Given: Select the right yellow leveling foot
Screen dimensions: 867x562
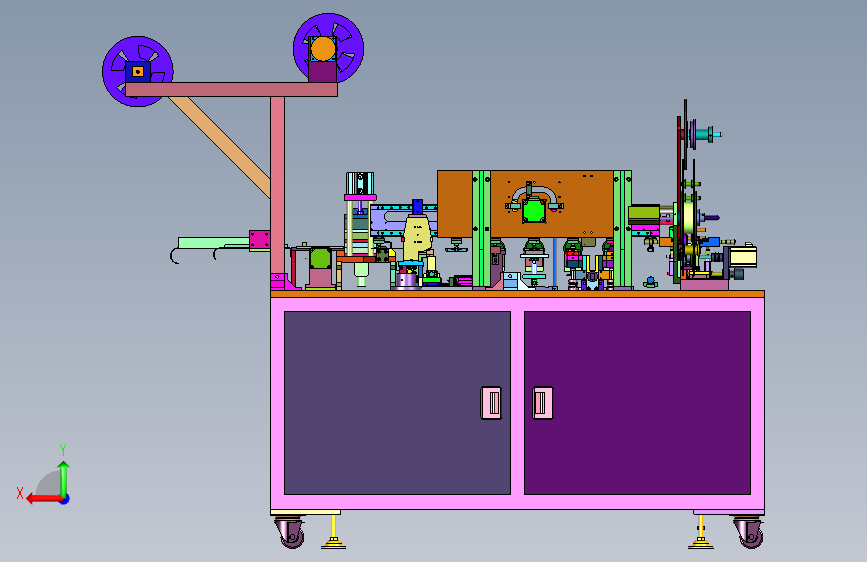Looking at the screenshot, I should coord(701,533).
